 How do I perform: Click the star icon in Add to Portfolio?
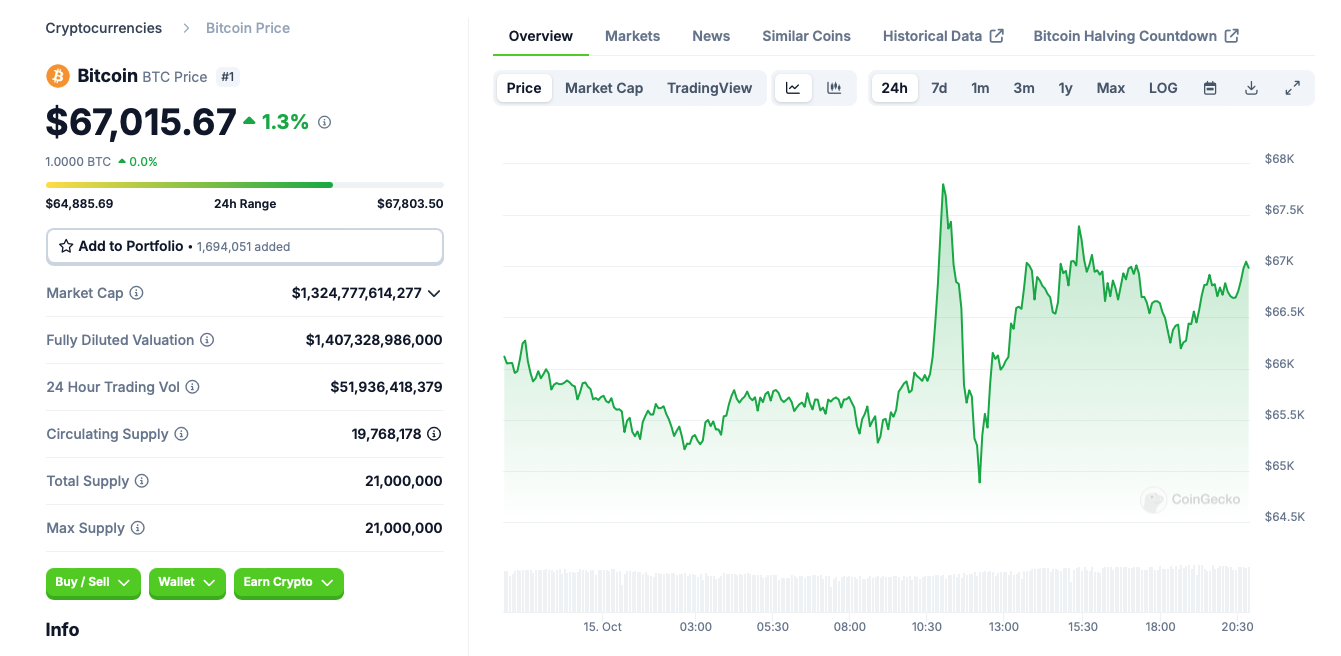[x=65, y=246]
